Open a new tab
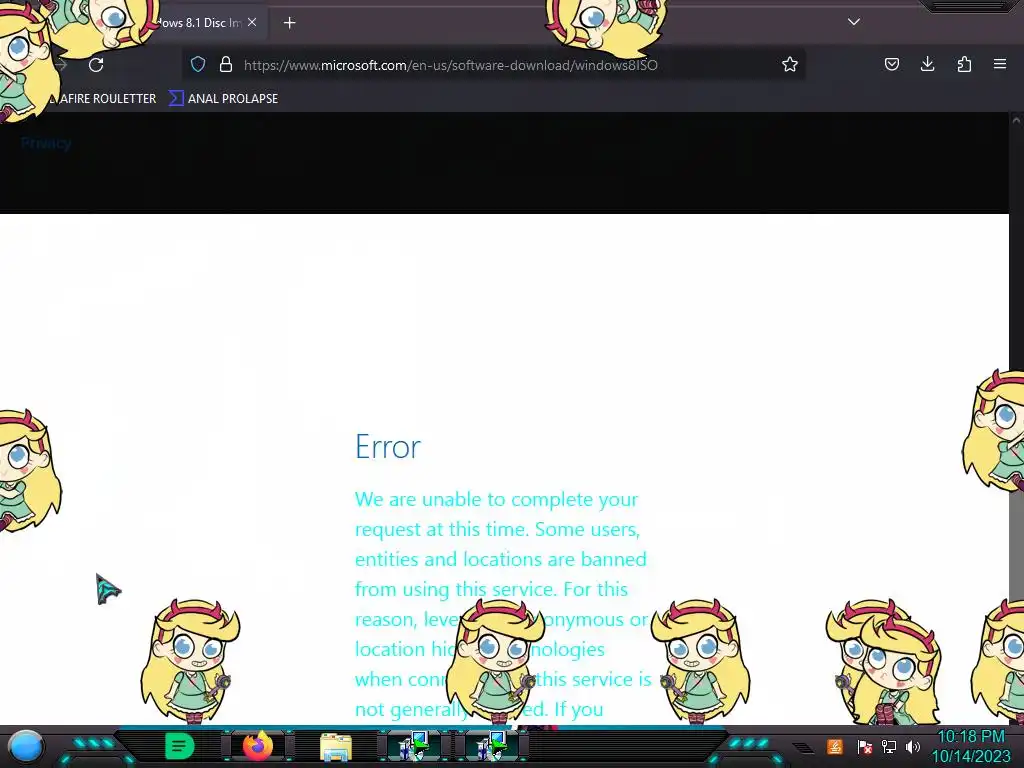The width and height of the screenshot is (1024, 768). pos(289,23)
